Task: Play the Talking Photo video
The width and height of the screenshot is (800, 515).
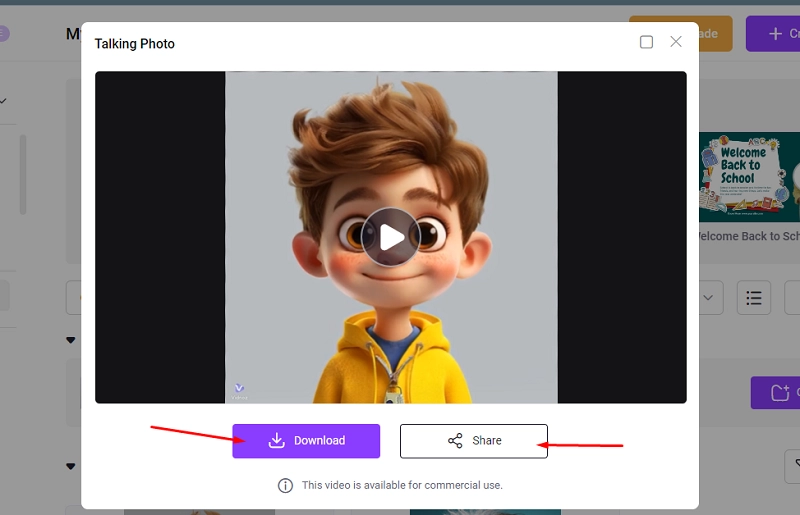Action: [391, 237]
